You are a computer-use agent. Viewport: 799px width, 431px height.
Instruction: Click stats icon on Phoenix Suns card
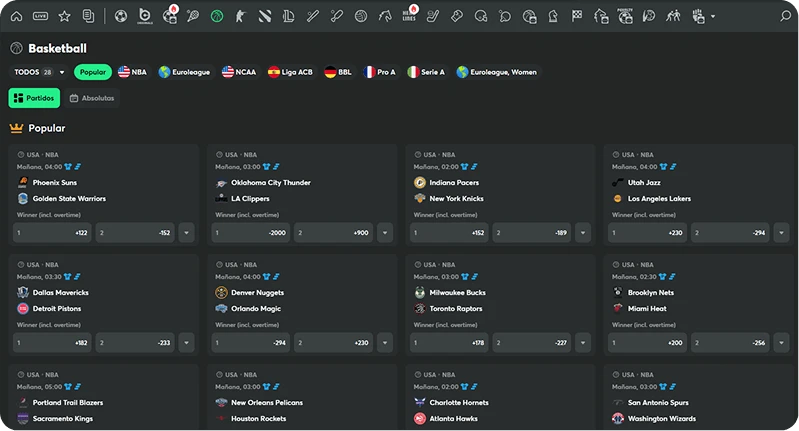(78, 167)
